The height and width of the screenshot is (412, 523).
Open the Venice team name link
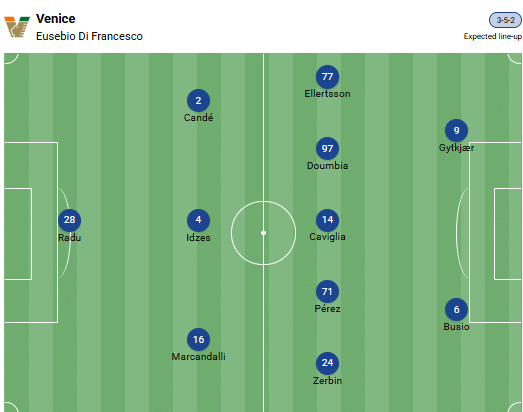tap(56, 19)
